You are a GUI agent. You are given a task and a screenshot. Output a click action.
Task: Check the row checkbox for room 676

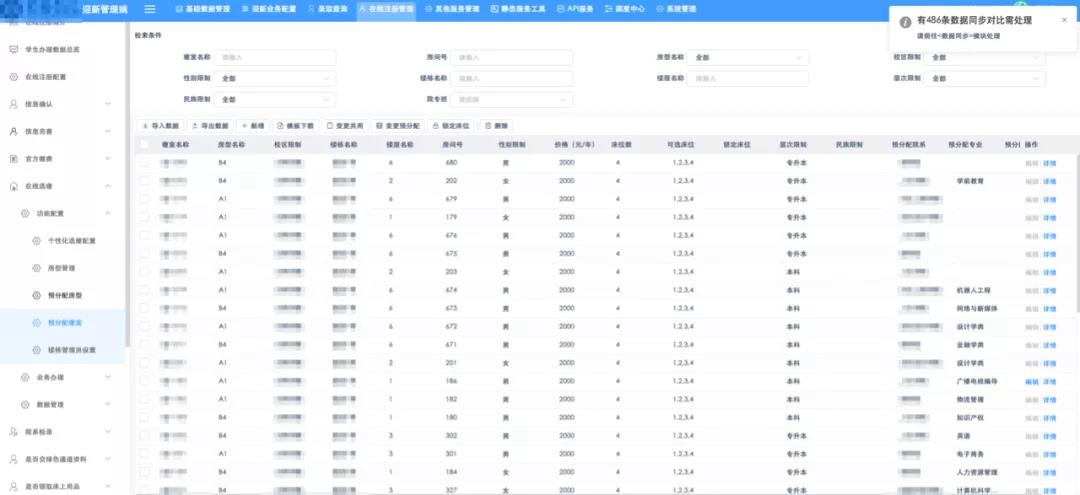(x=144, y=235)
